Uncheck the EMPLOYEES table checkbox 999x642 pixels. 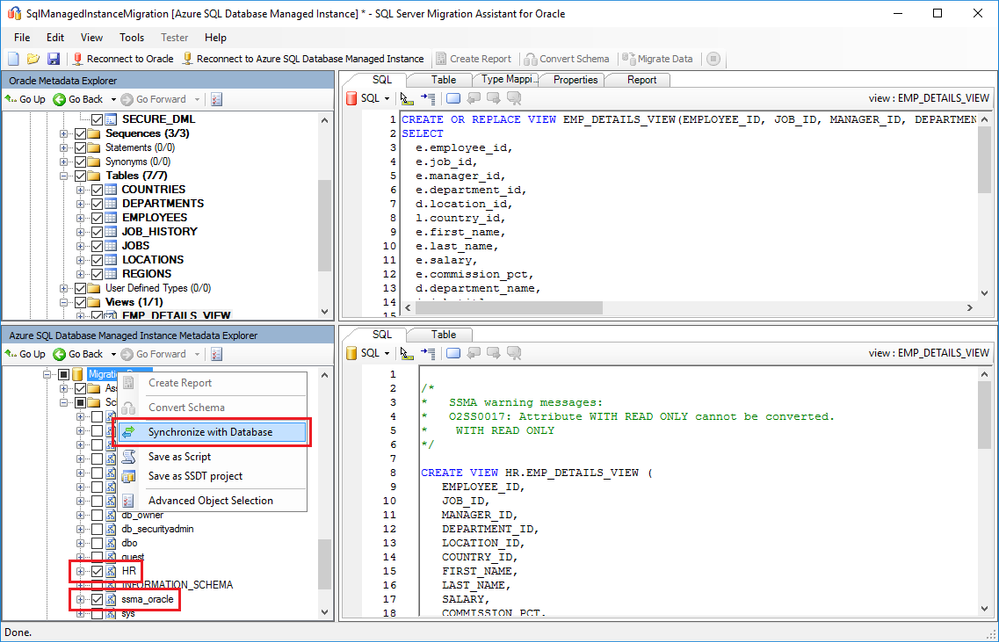pos(97,218)
